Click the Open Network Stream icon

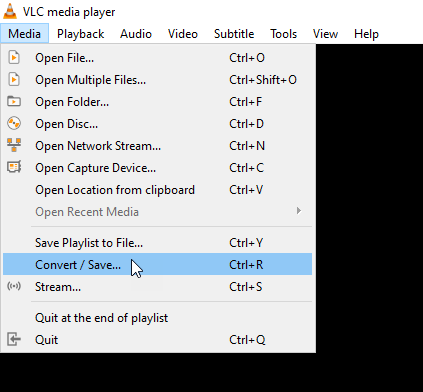(14, 145)
